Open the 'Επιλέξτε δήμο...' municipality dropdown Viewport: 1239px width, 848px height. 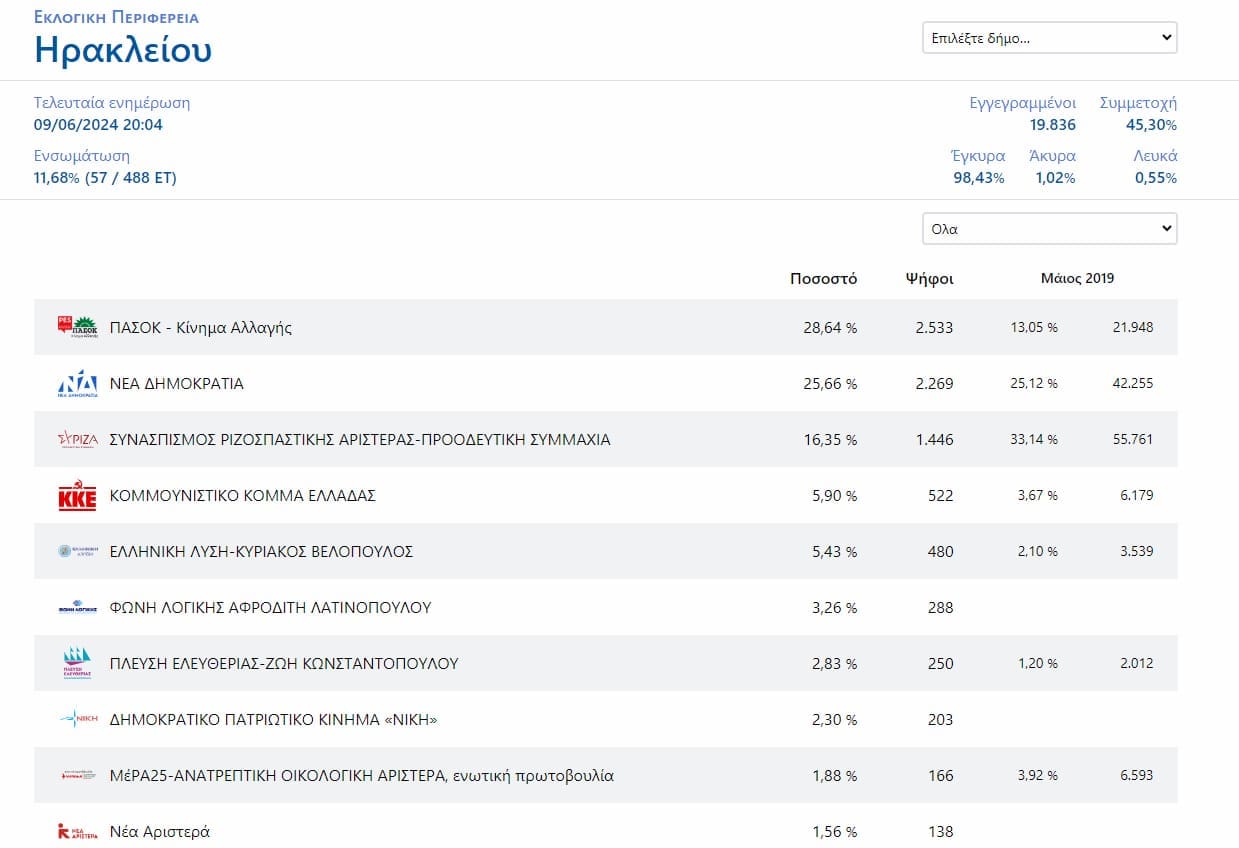(x=1049, y=38)
